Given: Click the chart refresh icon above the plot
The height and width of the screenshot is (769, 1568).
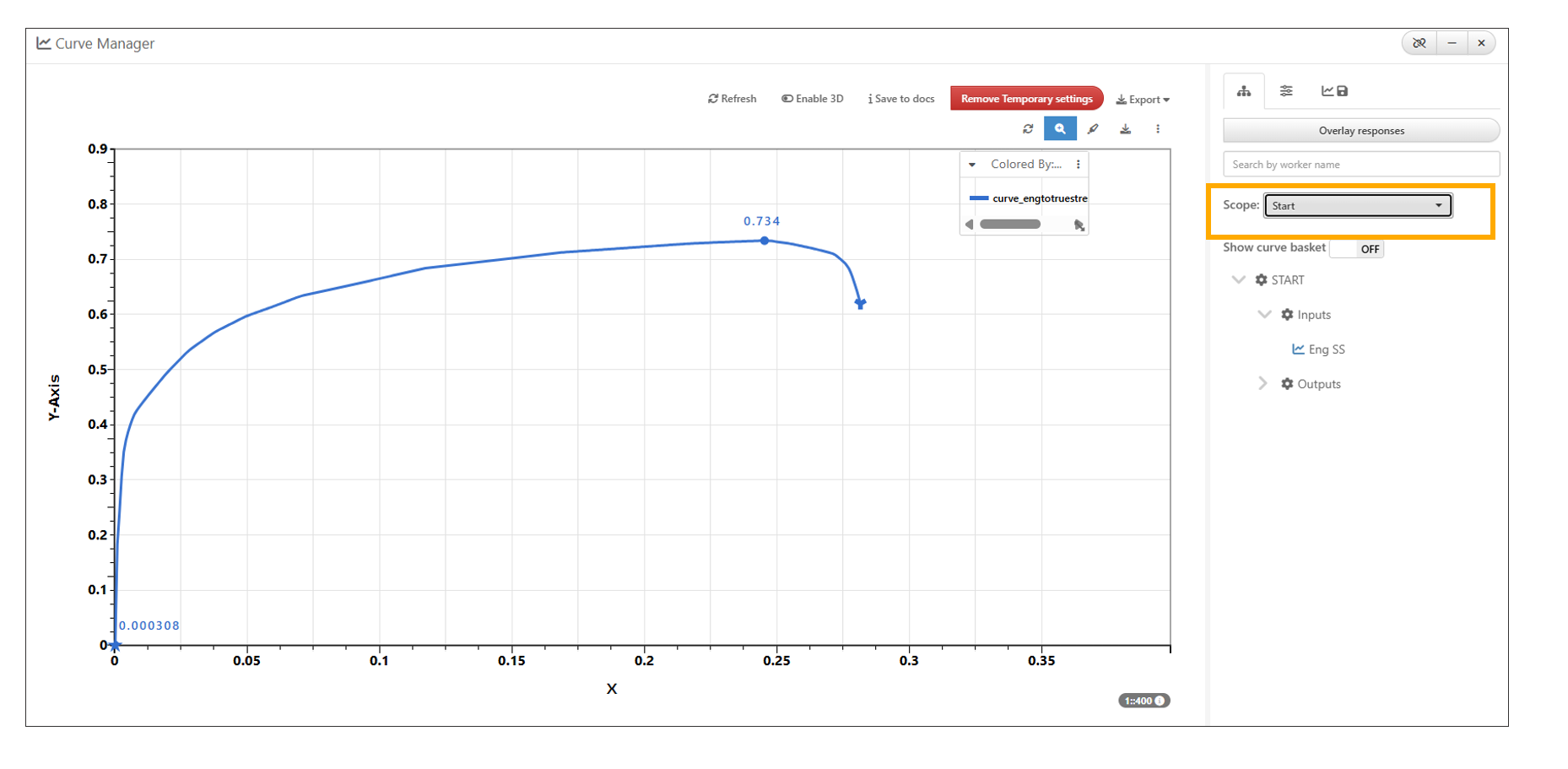Looking at the screenshot, I should click(x=1027, y=129).
